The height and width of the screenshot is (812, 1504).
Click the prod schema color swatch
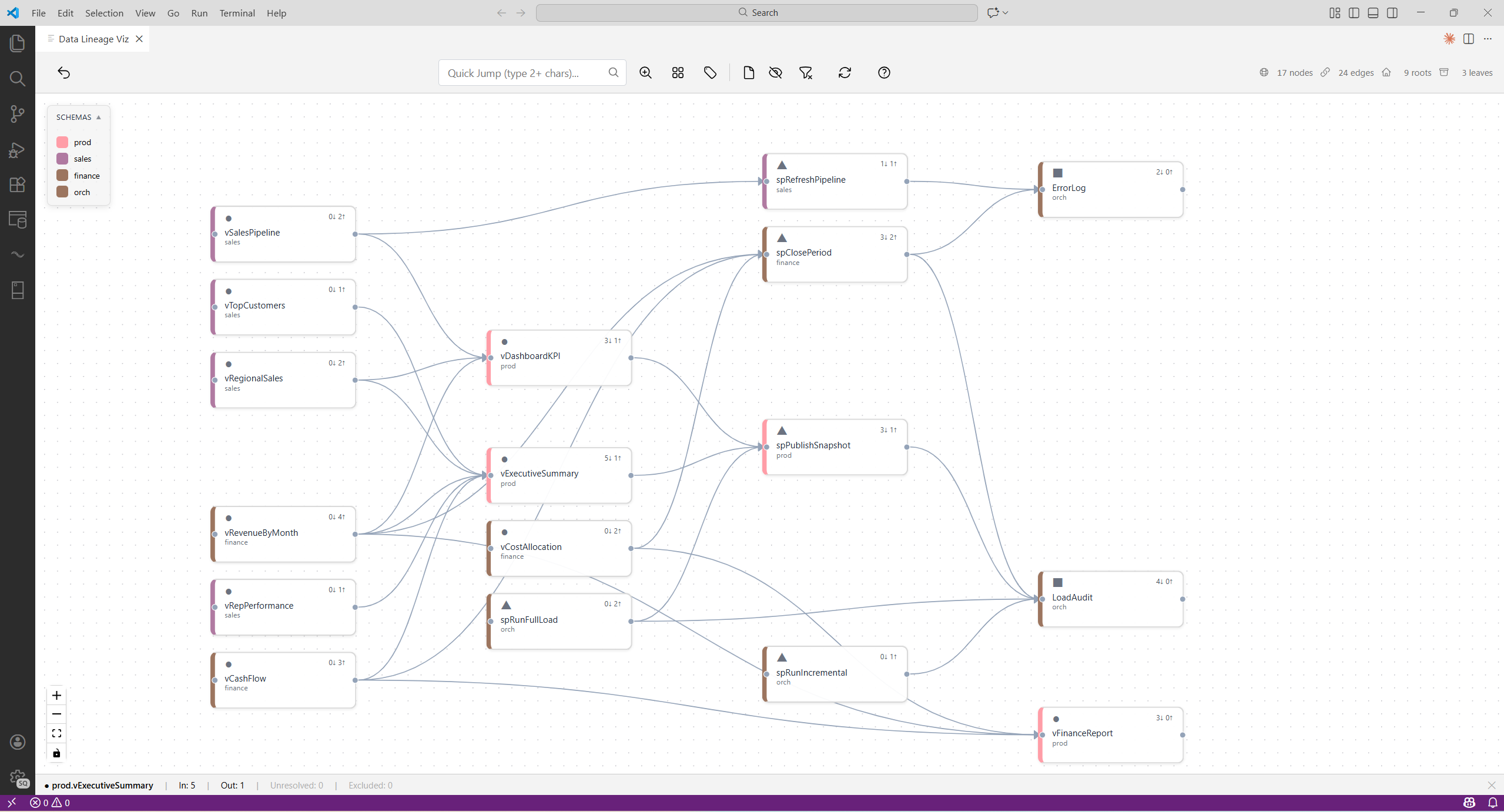62,142
